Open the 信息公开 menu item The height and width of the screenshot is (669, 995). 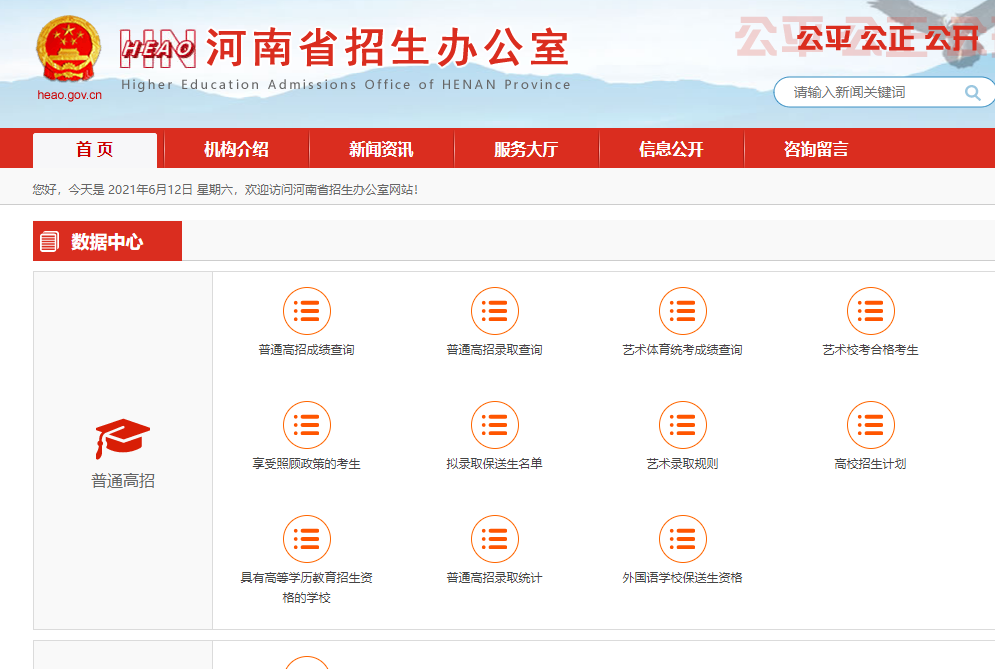coord(671,150)
